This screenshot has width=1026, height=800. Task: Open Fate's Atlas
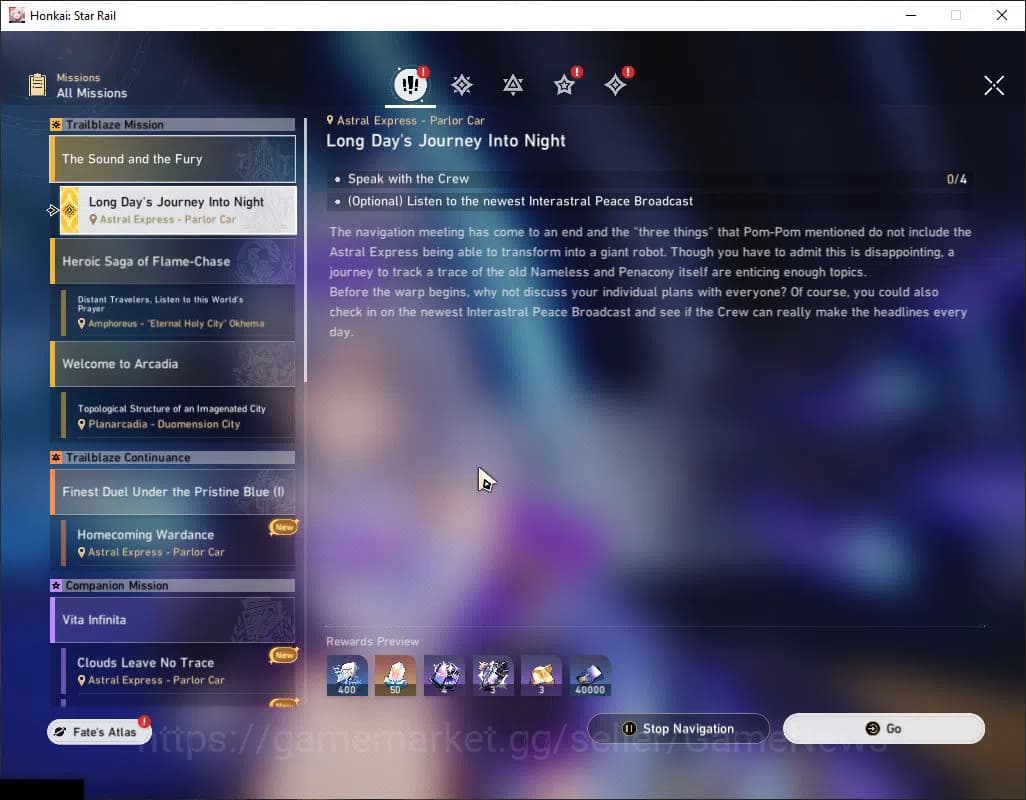pyautogui.click(x=97, y=732)
